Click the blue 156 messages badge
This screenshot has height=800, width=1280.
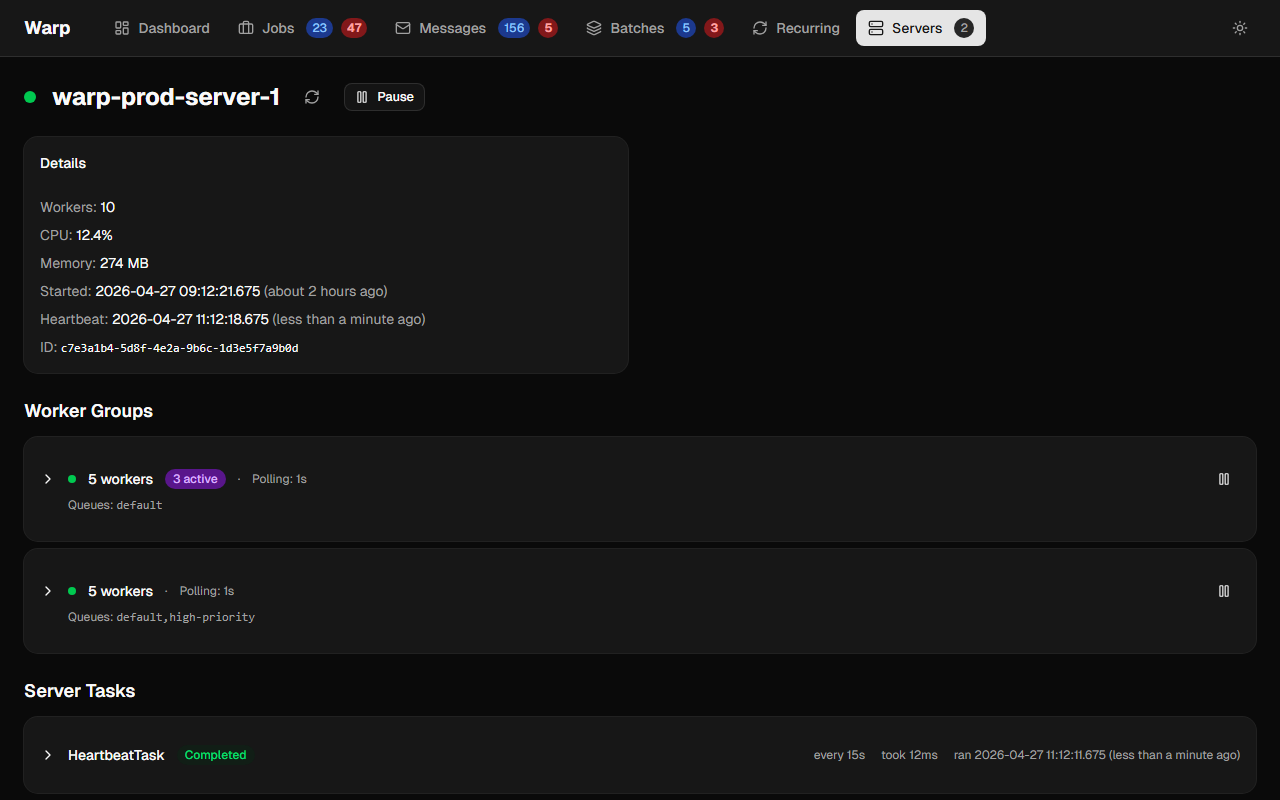point(514,28)
